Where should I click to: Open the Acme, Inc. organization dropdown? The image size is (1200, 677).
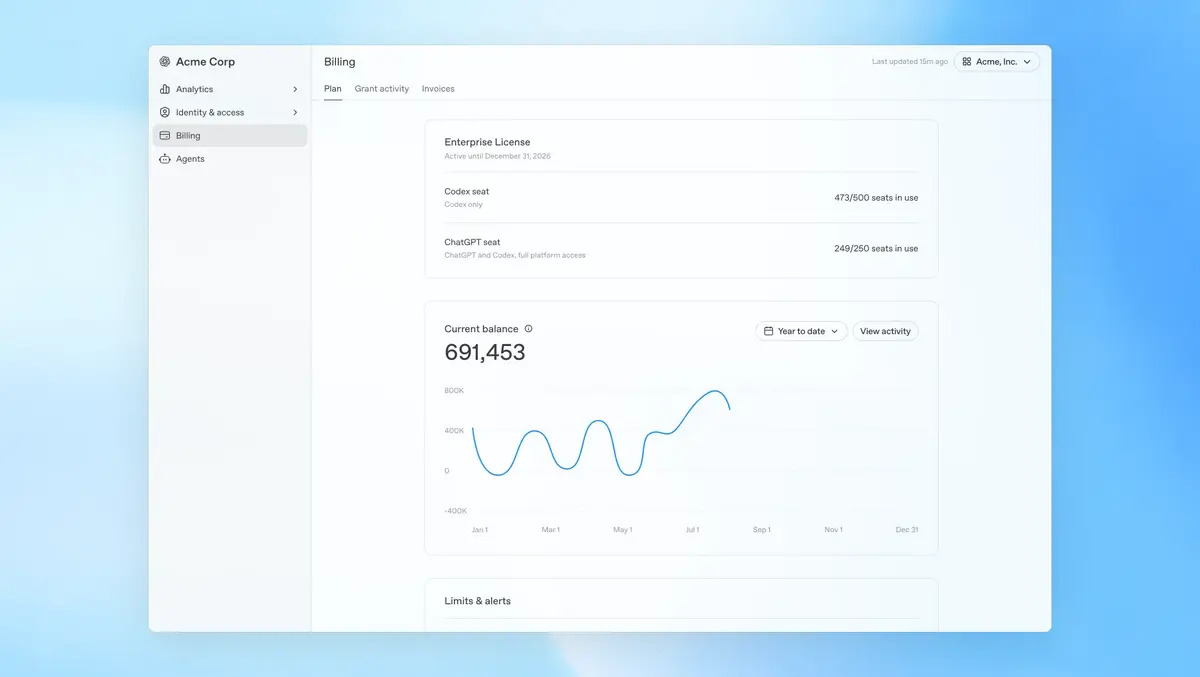click(x=996, y=62)
